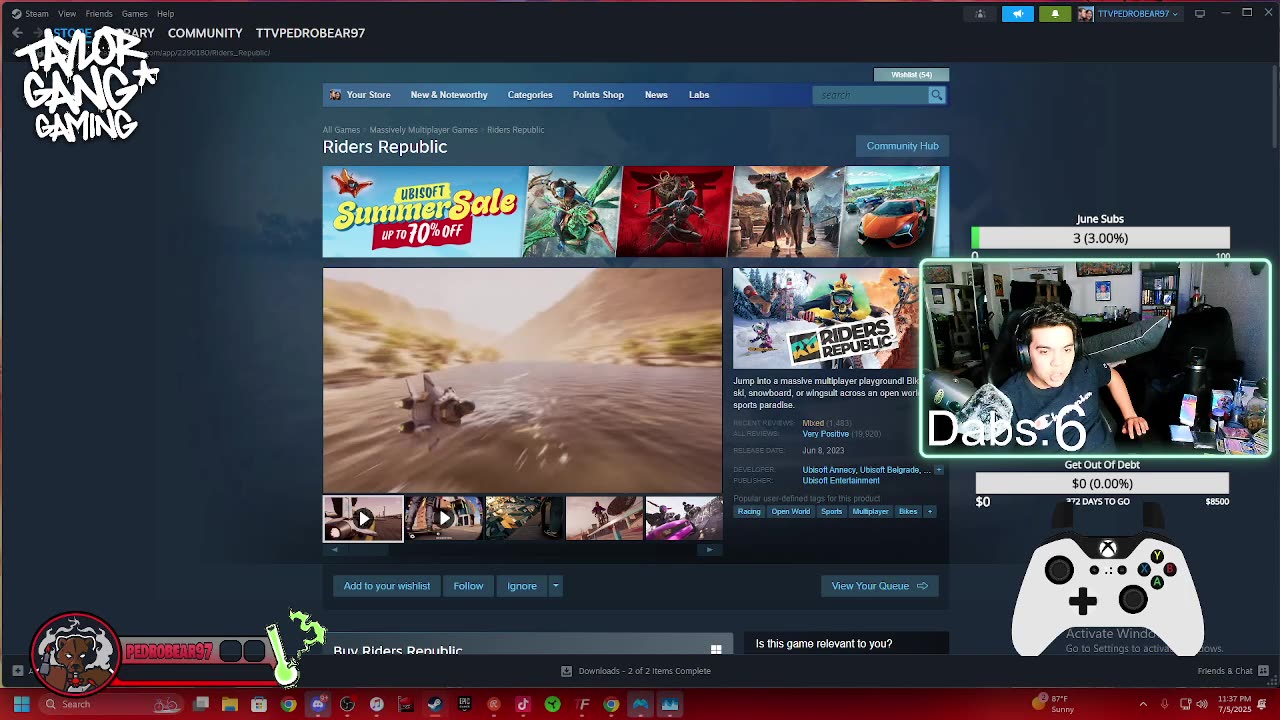Open the Help menu
Viewport: 1280px width, 720px height.
point(166,14)
